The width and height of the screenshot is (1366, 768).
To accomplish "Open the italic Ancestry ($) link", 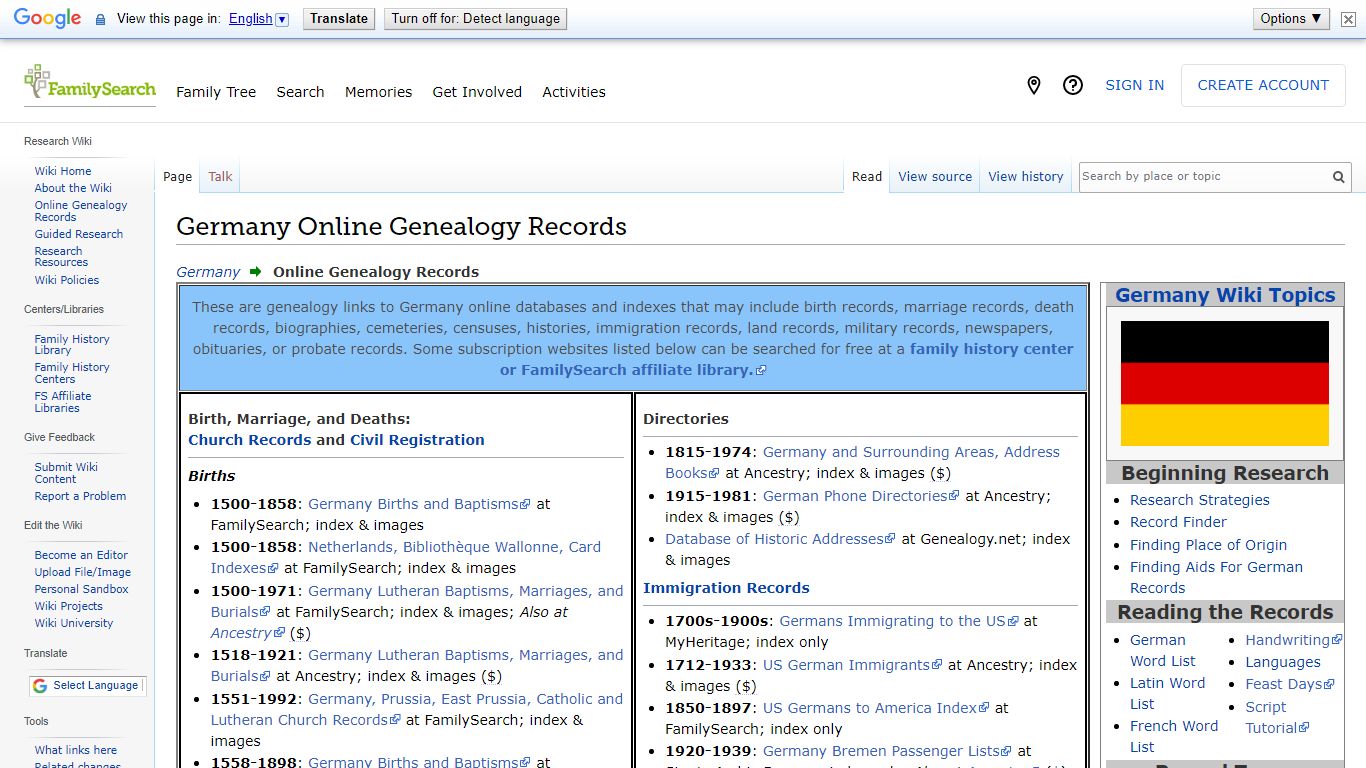I will point(247,633).
